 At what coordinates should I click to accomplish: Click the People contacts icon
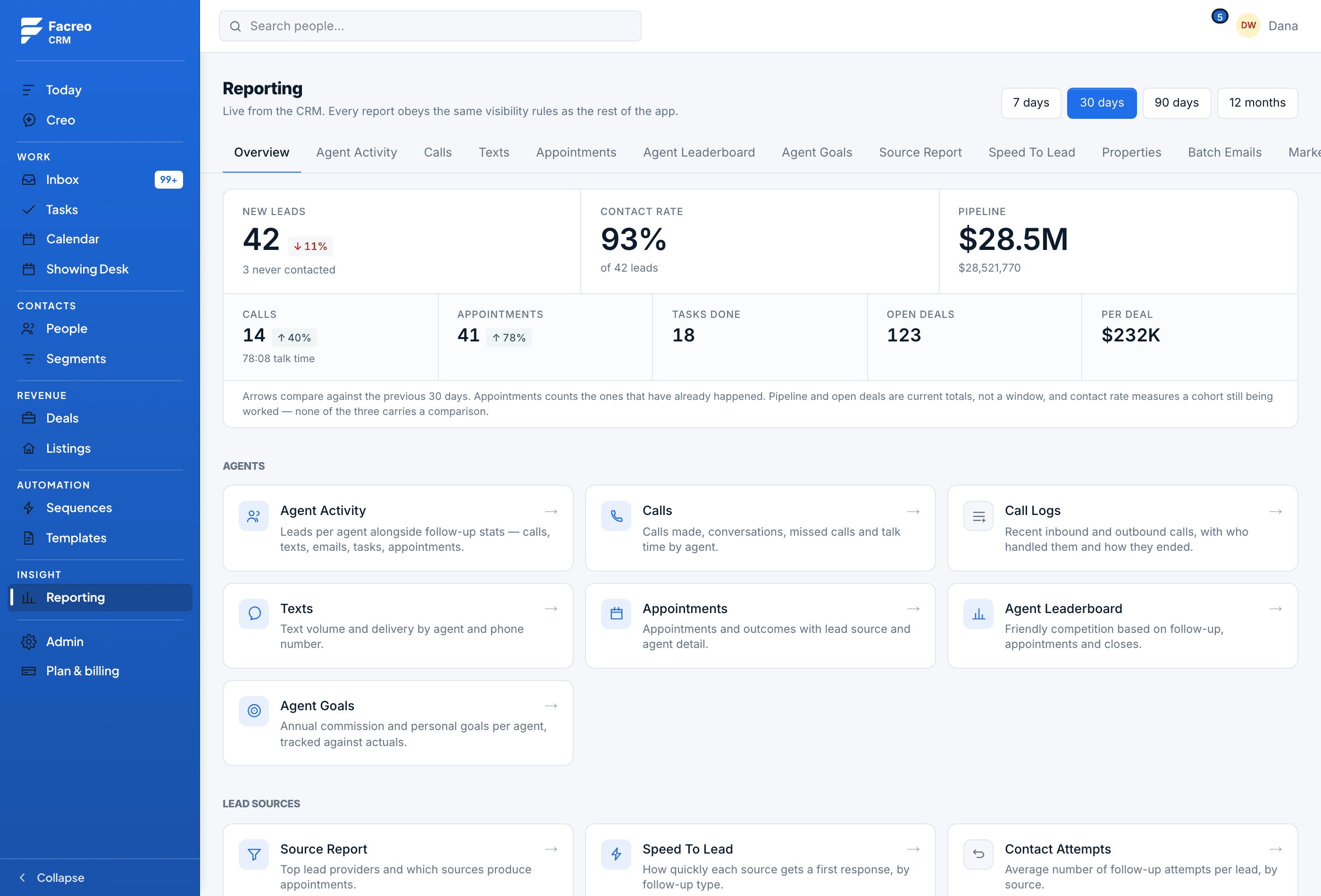pyautogui.click(x=28, y=328)
